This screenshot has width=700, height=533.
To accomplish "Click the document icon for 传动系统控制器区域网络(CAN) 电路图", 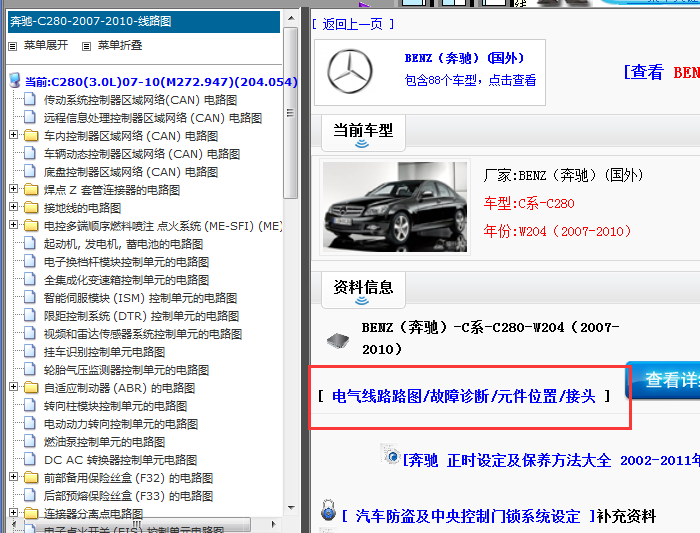I will point(30,99).
